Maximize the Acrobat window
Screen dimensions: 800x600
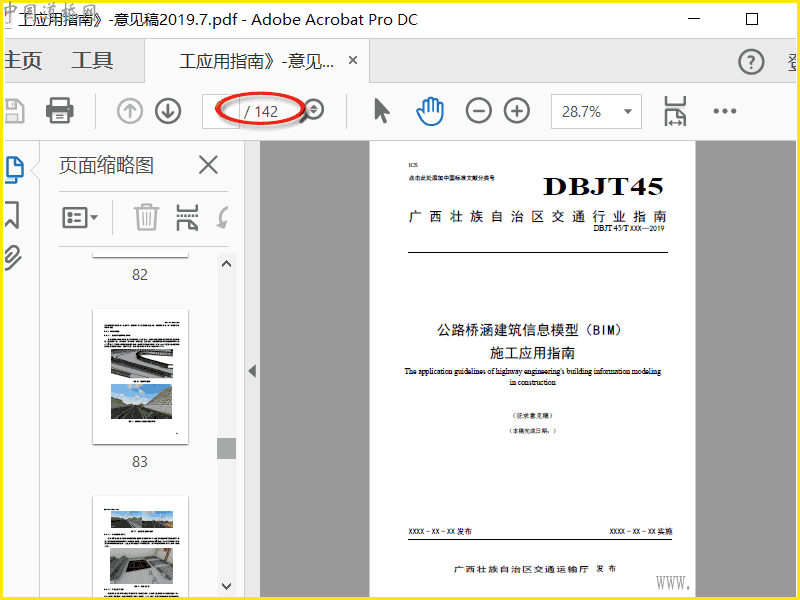pyautogui.click(x=752, y=19)
